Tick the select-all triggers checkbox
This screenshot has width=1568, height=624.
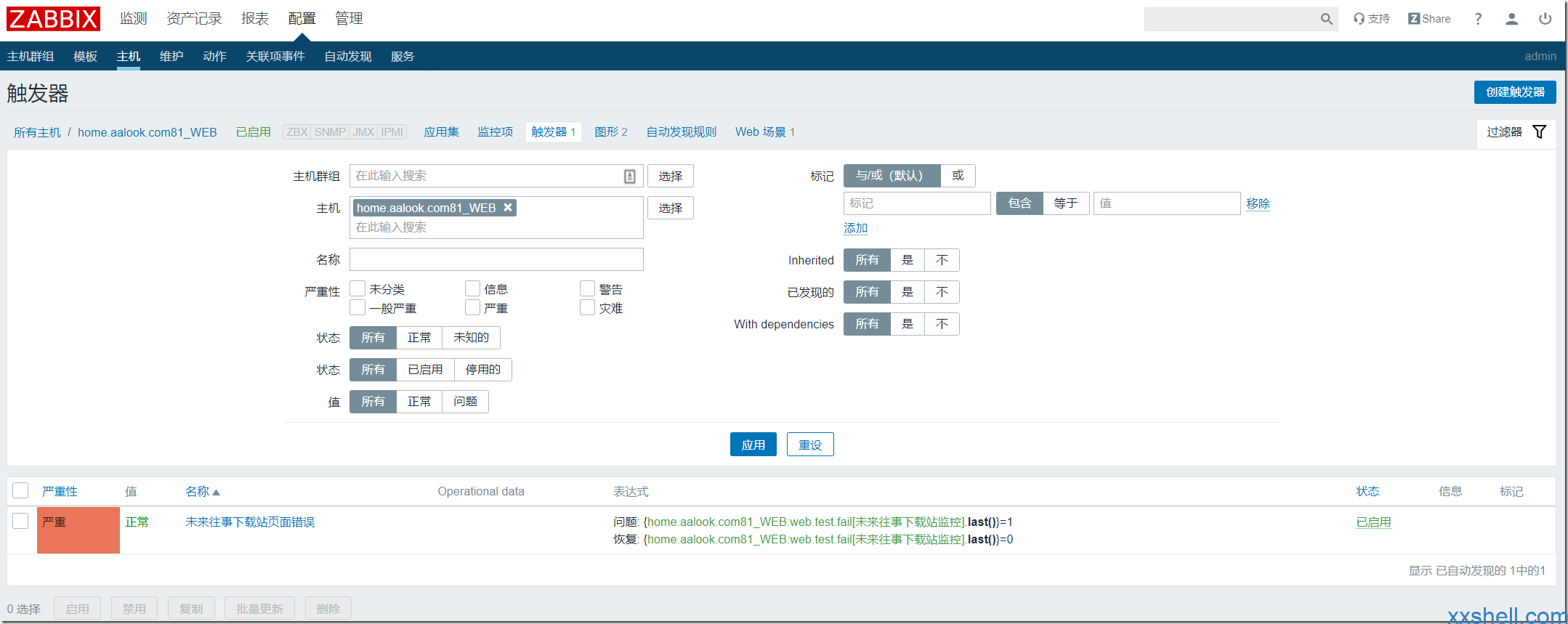[x=21, y=491]
